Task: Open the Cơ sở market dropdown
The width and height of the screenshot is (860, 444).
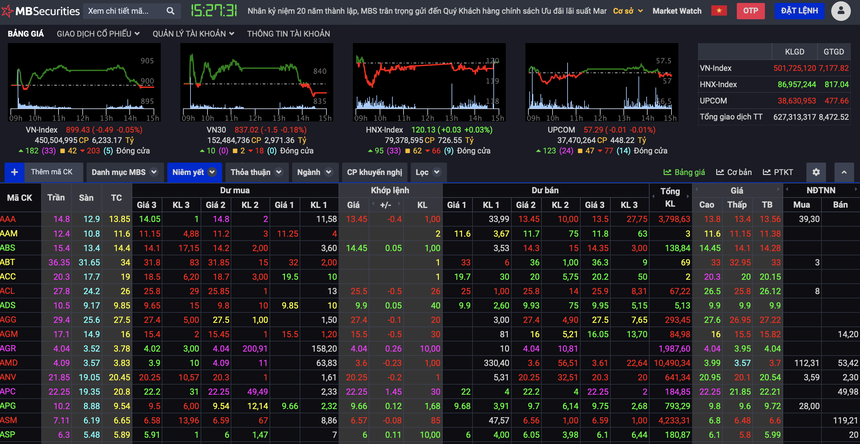Action: point(627,11)
